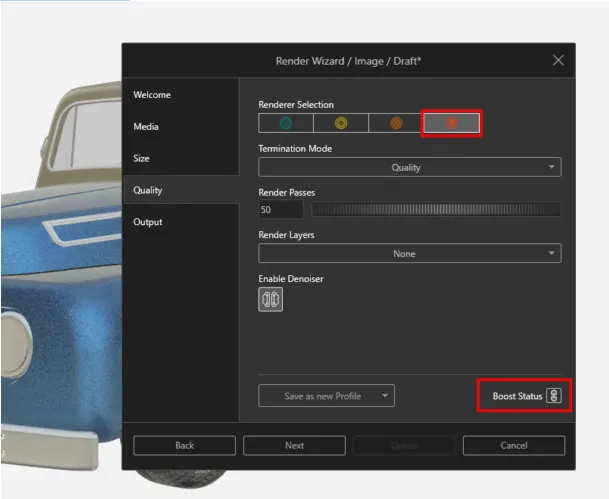The width and height of the screenshot is (609, 499).
Task: Click the Boost Status label
Action: tap(517, 396)
